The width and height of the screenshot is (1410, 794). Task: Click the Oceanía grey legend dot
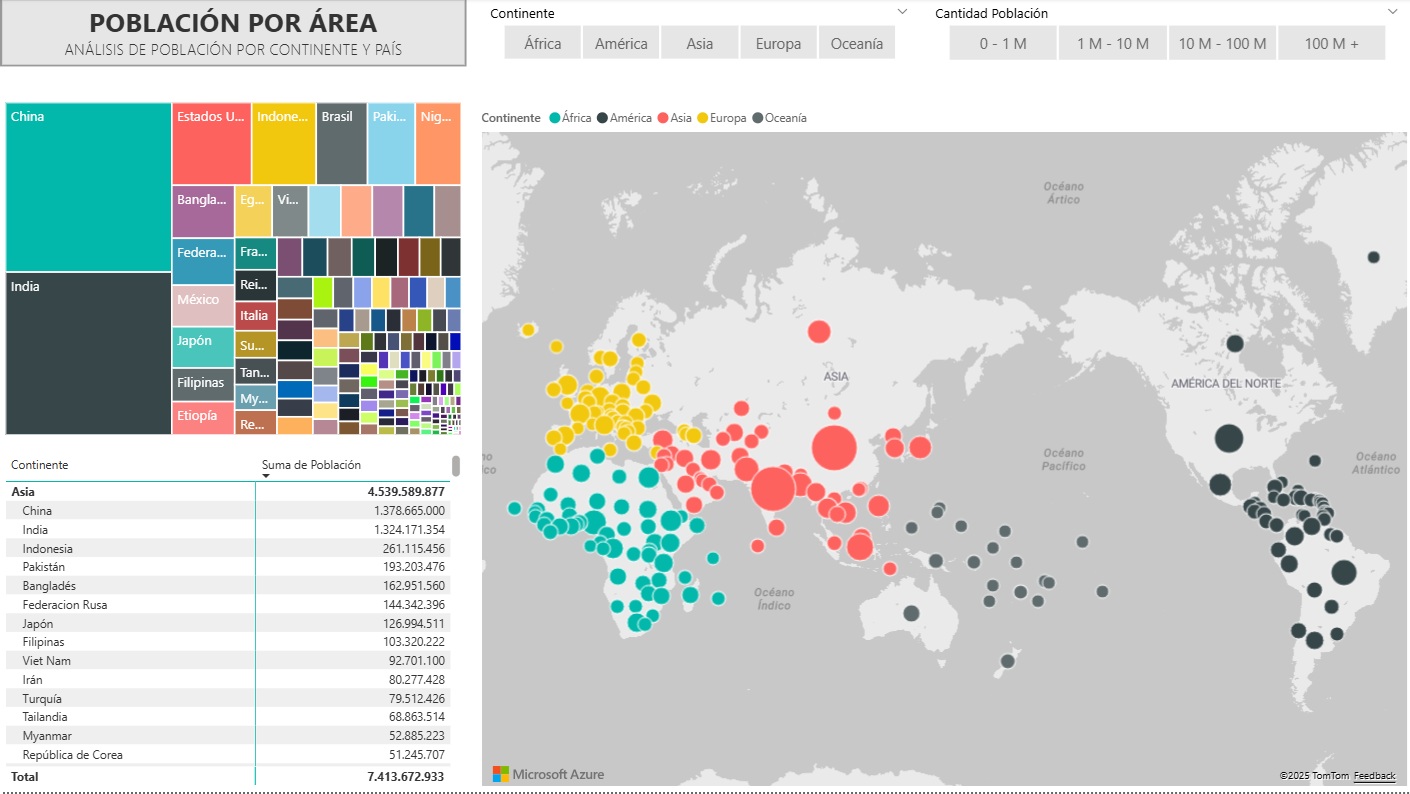[x=757, y=118]
